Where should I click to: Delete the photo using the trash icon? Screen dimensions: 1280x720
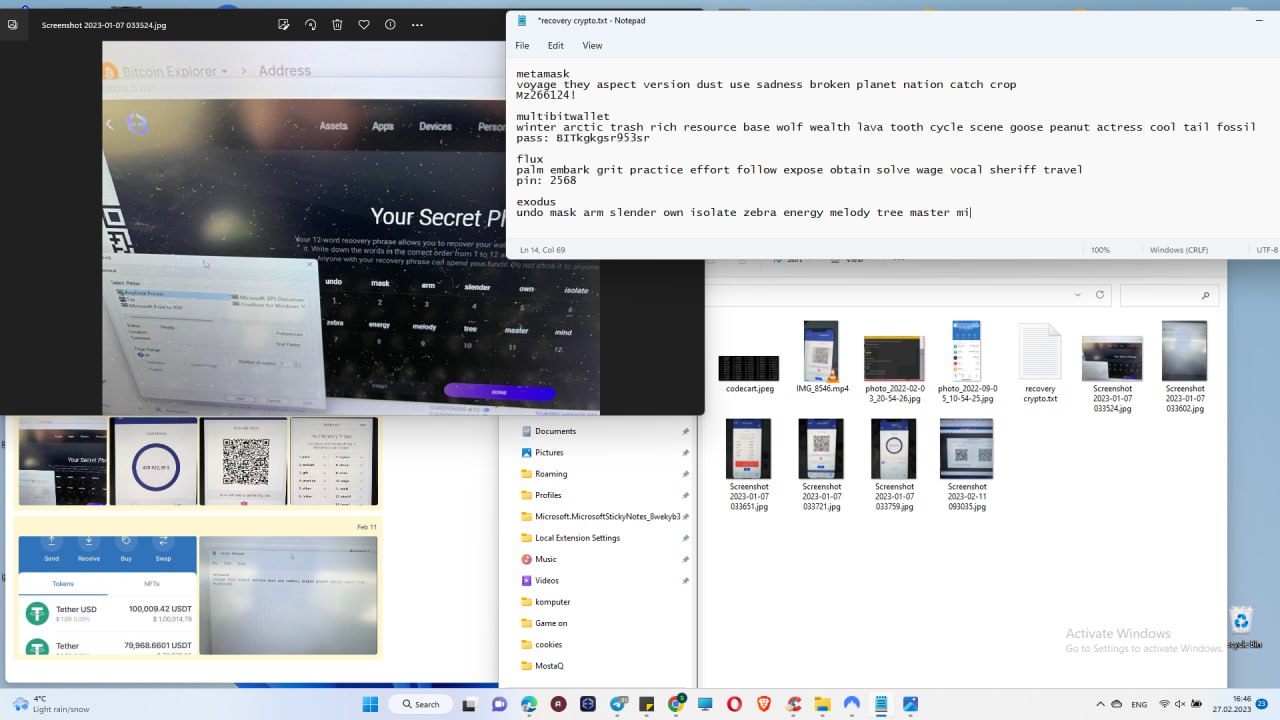coord(337,24)
